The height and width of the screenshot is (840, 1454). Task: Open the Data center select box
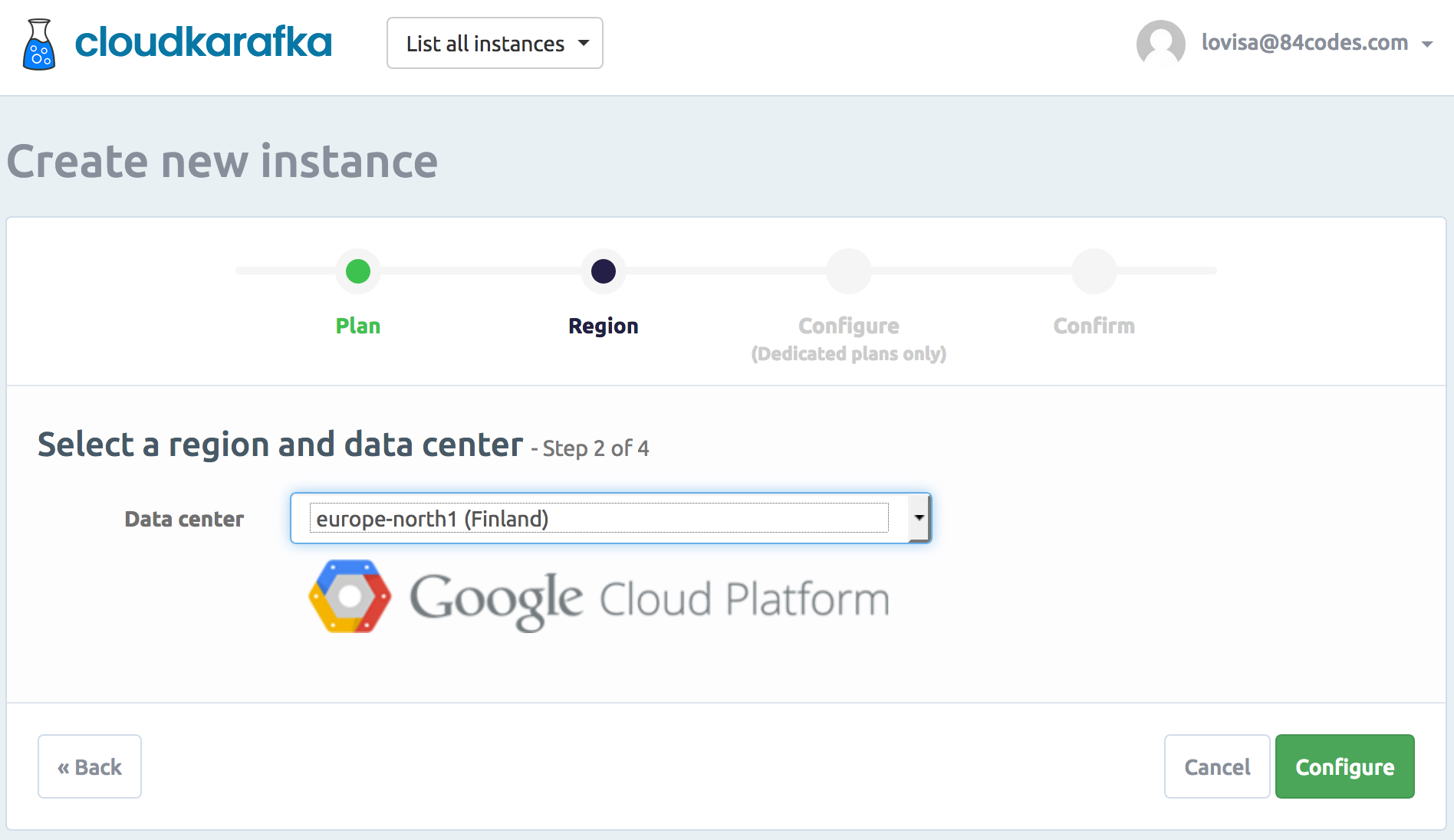click(x=610, y=518)
